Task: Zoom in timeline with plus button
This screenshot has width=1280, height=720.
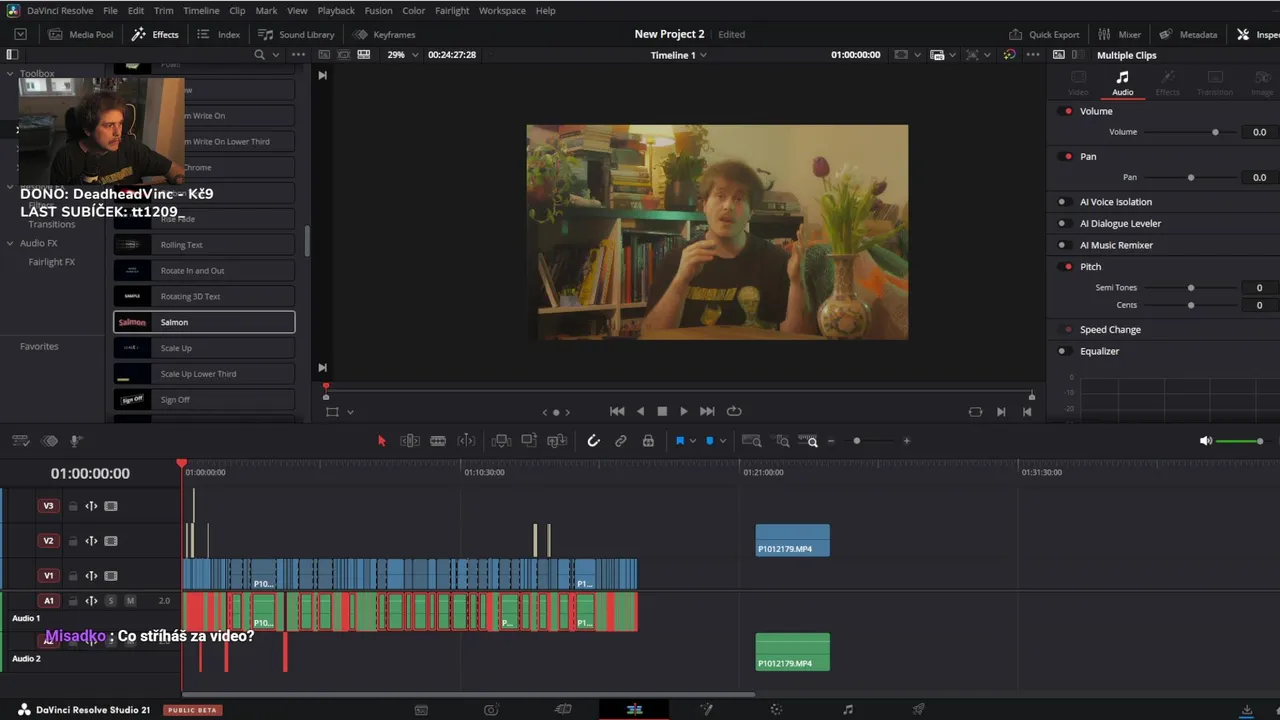Action: pyautogui.click(x=907, y=441)
